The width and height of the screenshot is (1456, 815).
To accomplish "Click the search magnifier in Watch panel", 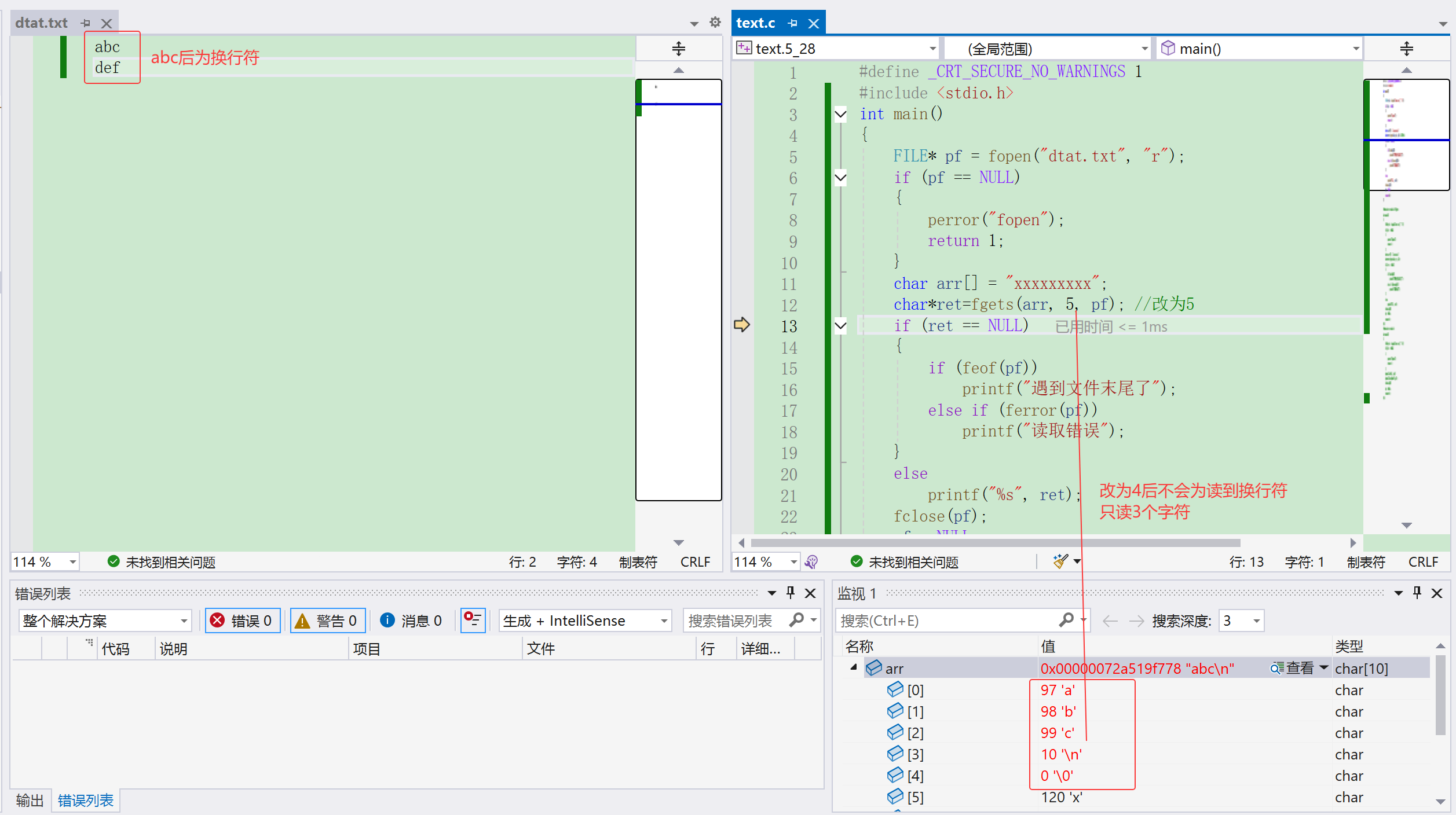I will click(1066, 621).
